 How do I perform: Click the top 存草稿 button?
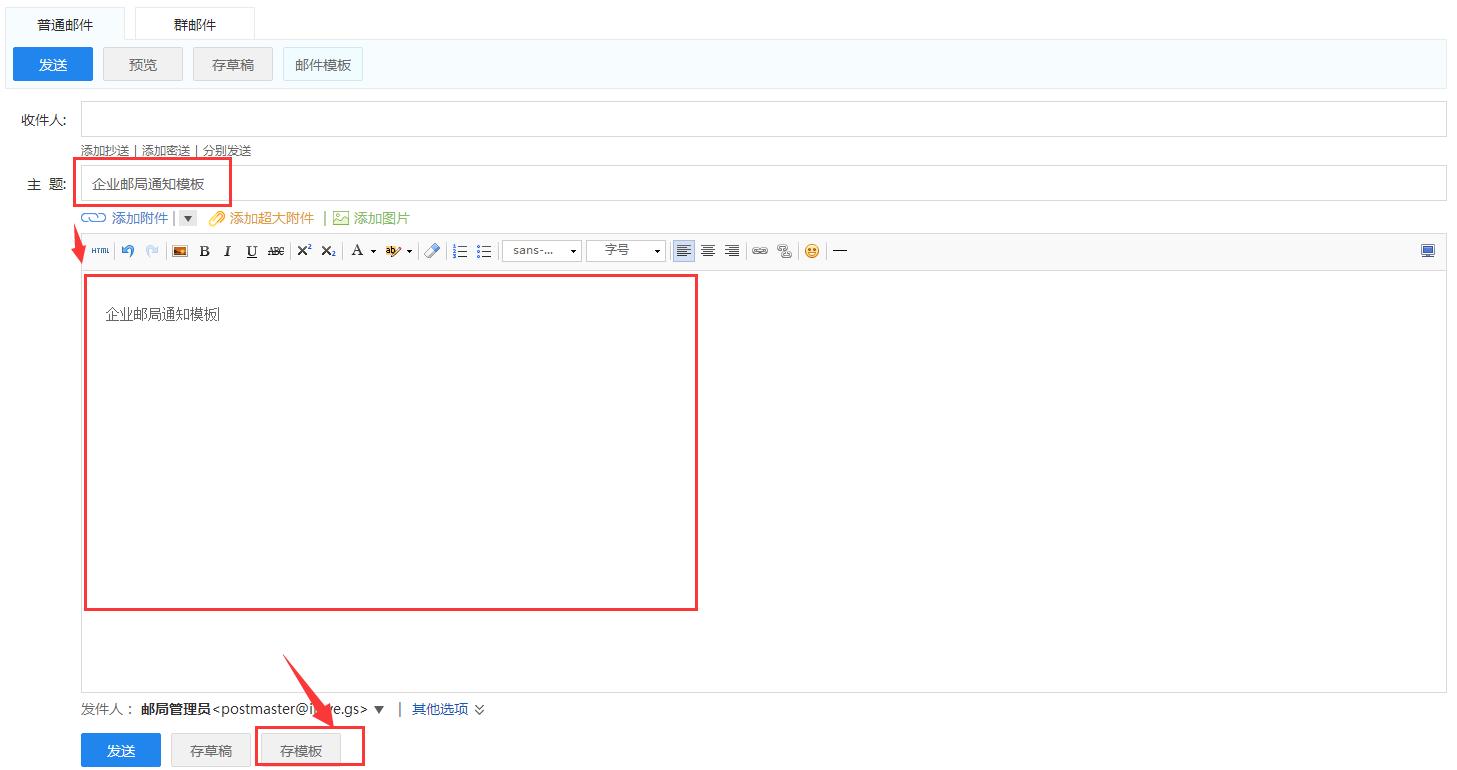coord(233,64)
